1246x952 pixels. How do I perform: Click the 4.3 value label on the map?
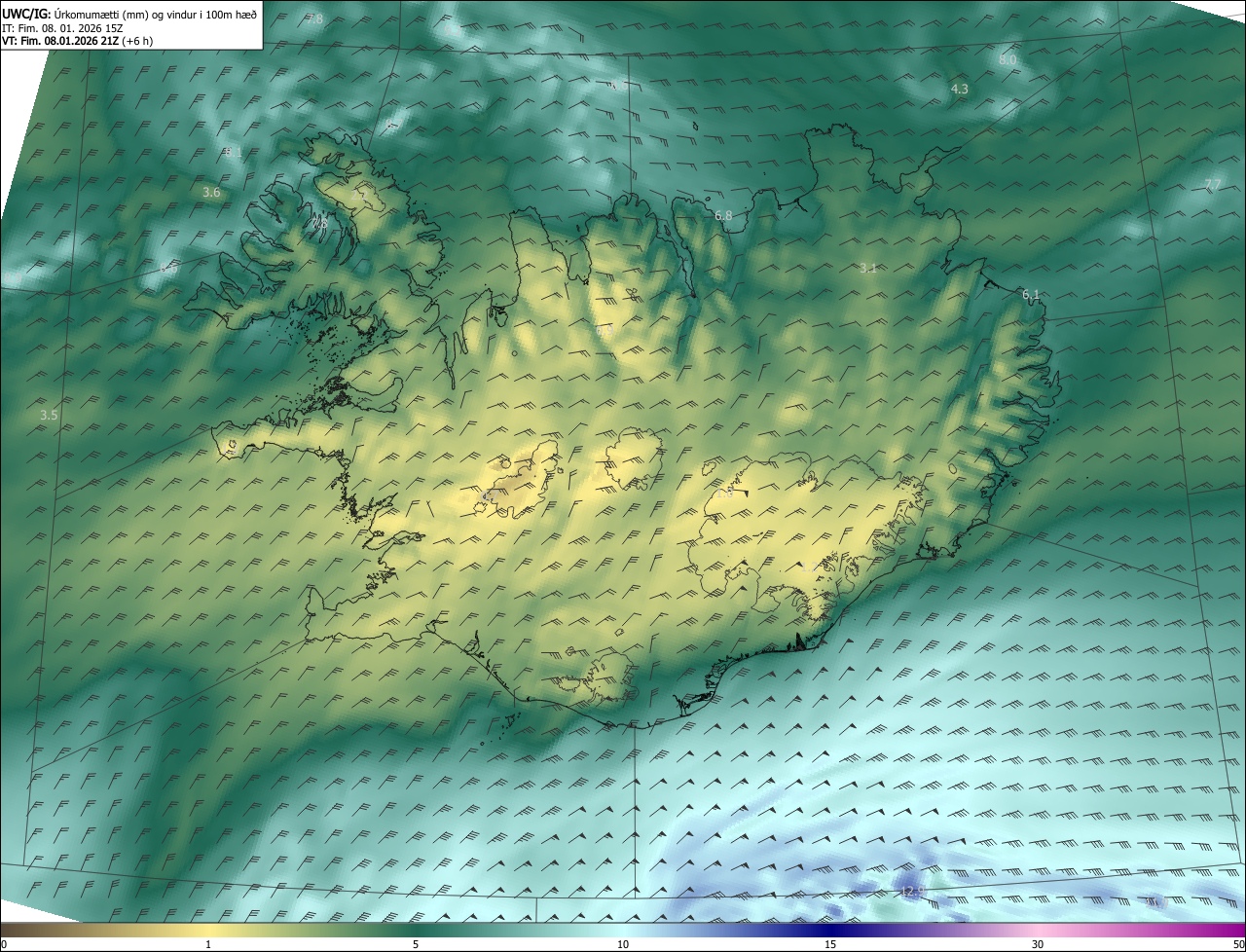(959, 90)
